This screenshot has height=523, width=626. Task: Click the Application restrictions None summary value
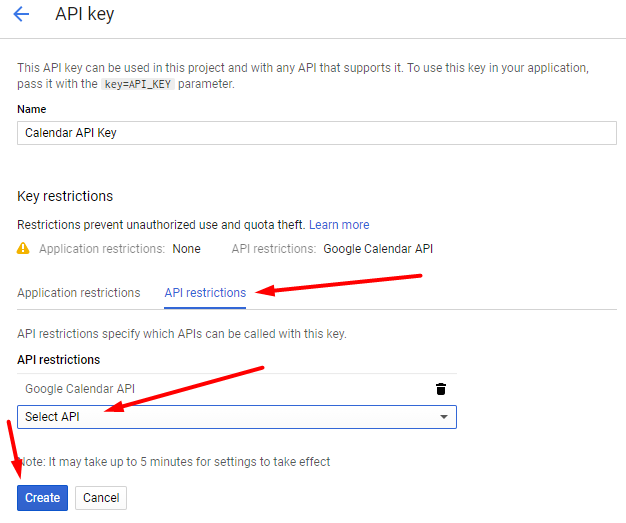(186, 249)
